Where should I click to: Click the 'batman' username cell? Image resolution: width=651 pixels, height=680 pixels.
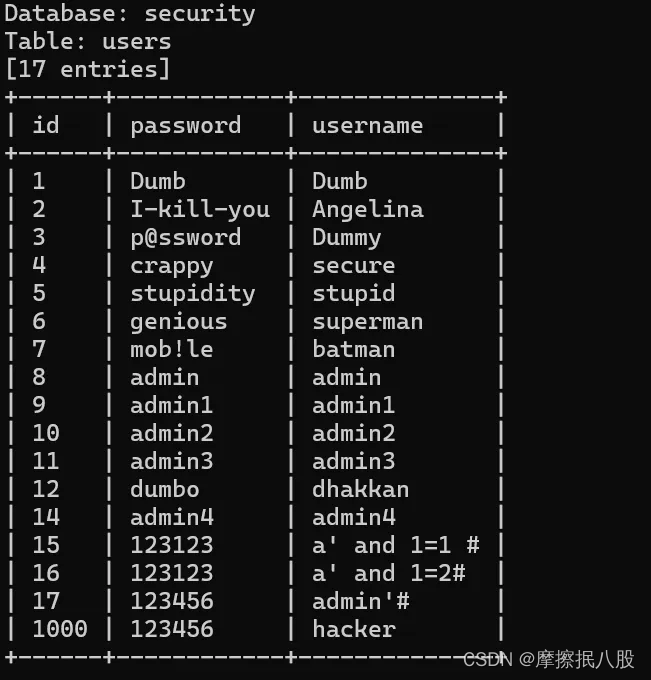pyautogui.click(x=353, y=350)
